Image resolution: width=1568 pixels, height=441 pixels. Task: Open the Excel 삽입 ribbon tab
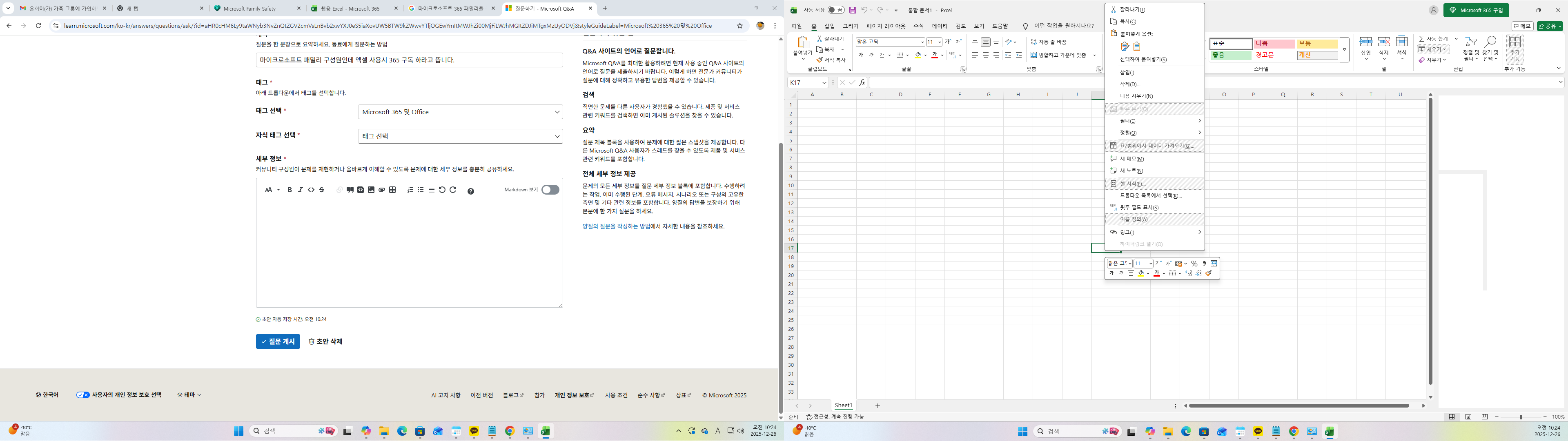pos(830,26)
